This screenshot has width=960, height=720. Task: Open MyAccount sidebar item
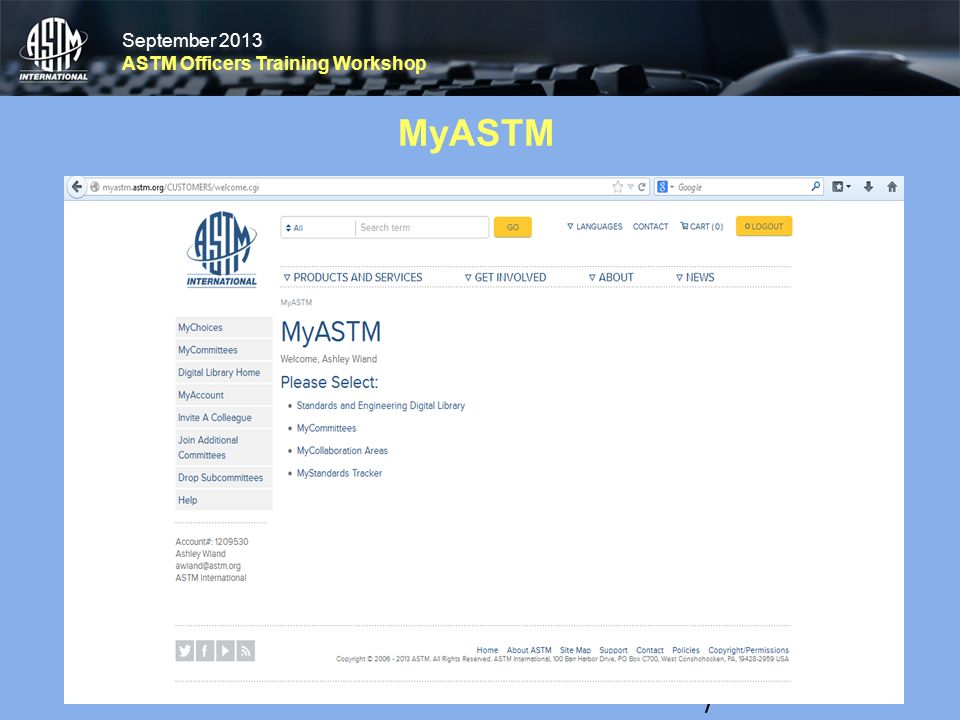[x=223, y=395]
